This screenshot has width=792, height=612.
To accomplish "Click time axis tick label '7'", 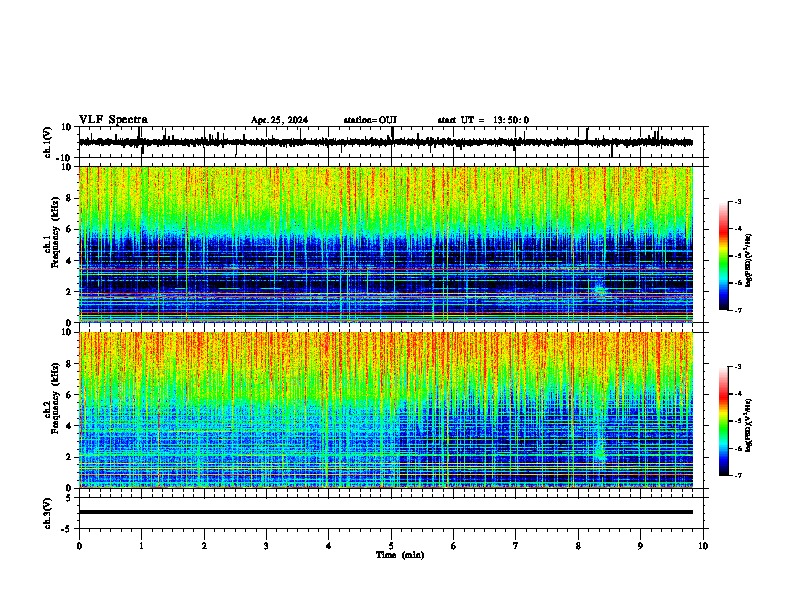I will point(516,546).
